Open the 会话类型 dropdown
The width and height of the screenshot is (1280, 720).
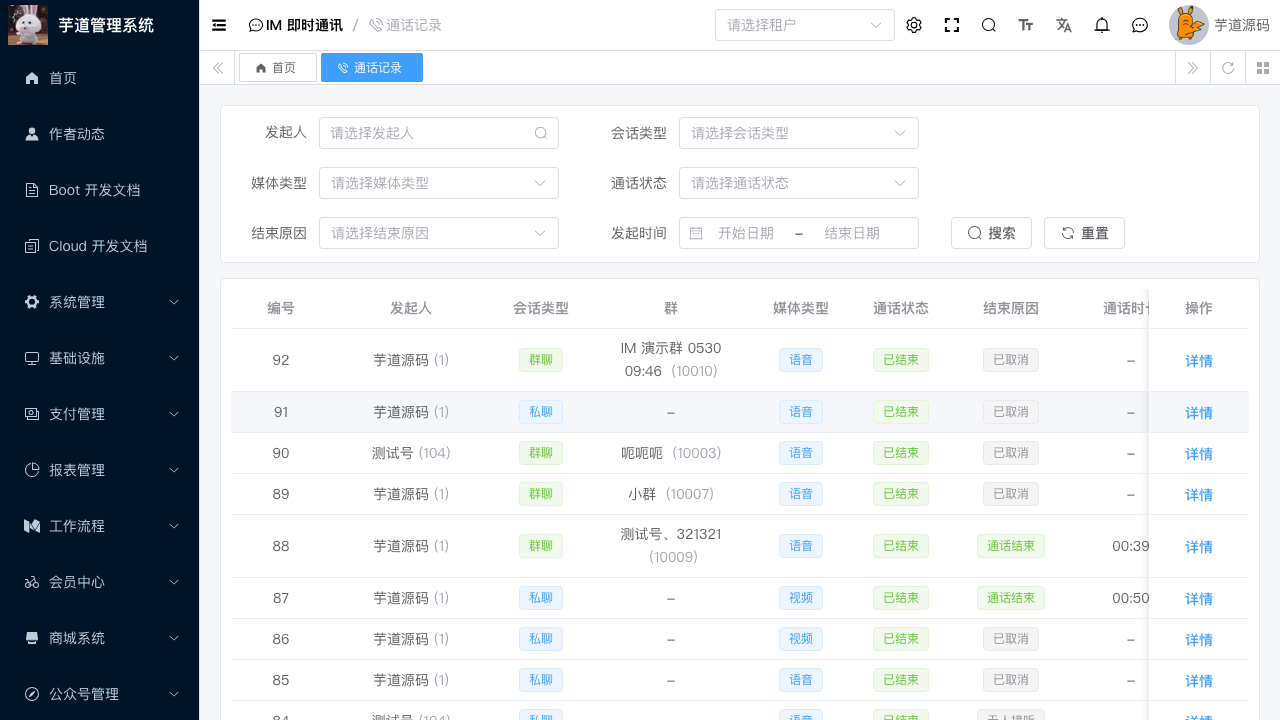[x=799, y=133]
